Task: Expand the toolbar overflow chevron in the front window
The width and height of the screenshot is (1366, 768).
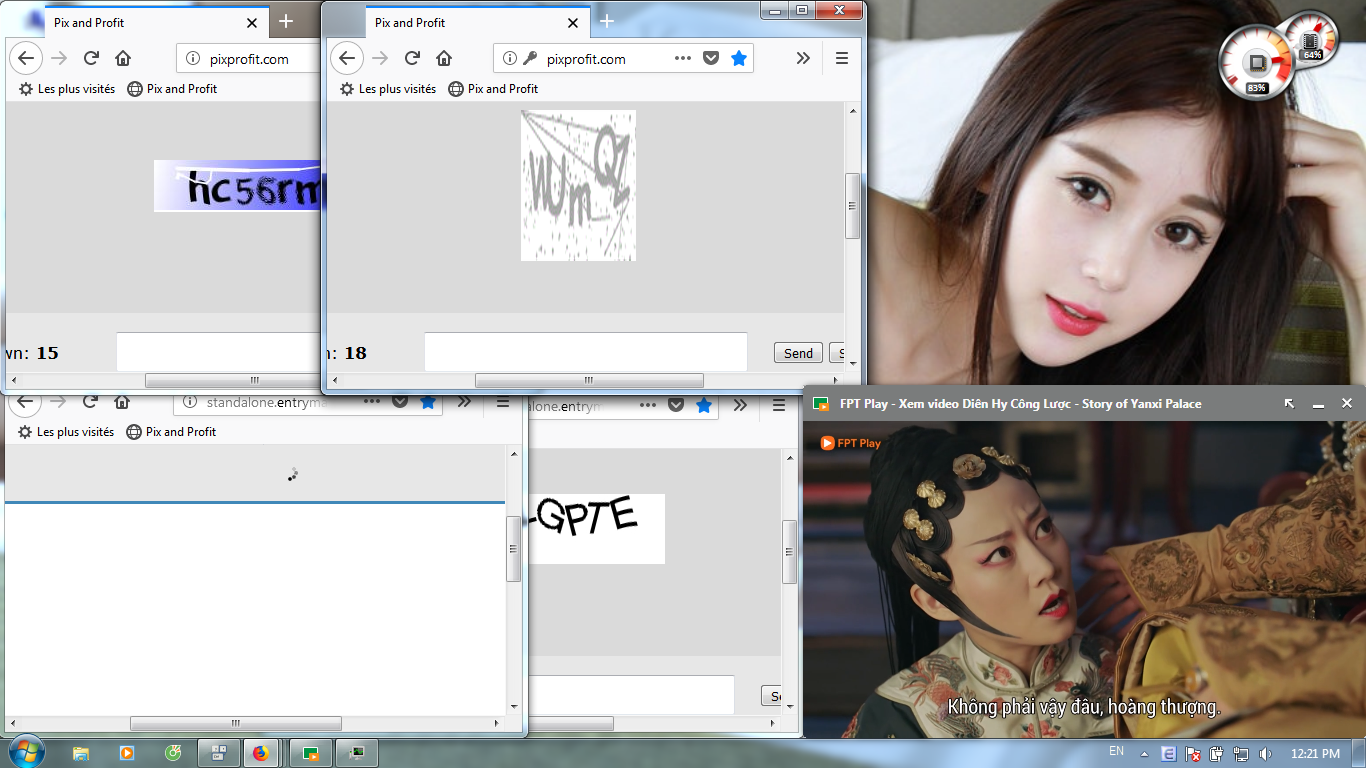Action: (803, 58)
